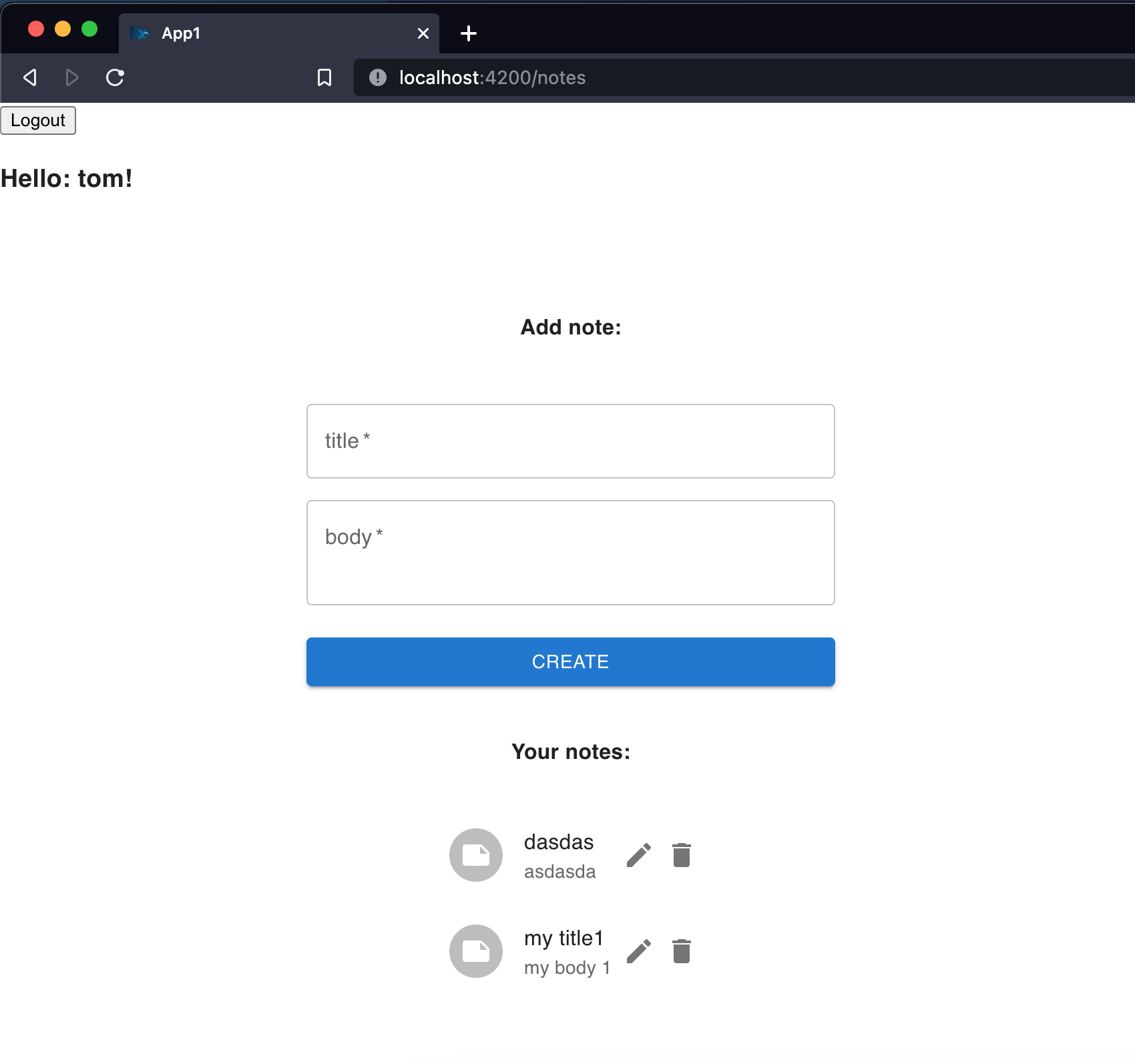The width and height of the screenshot is (1135, 1064).
Task: Focus the title input field
Action: click(571, 441)
